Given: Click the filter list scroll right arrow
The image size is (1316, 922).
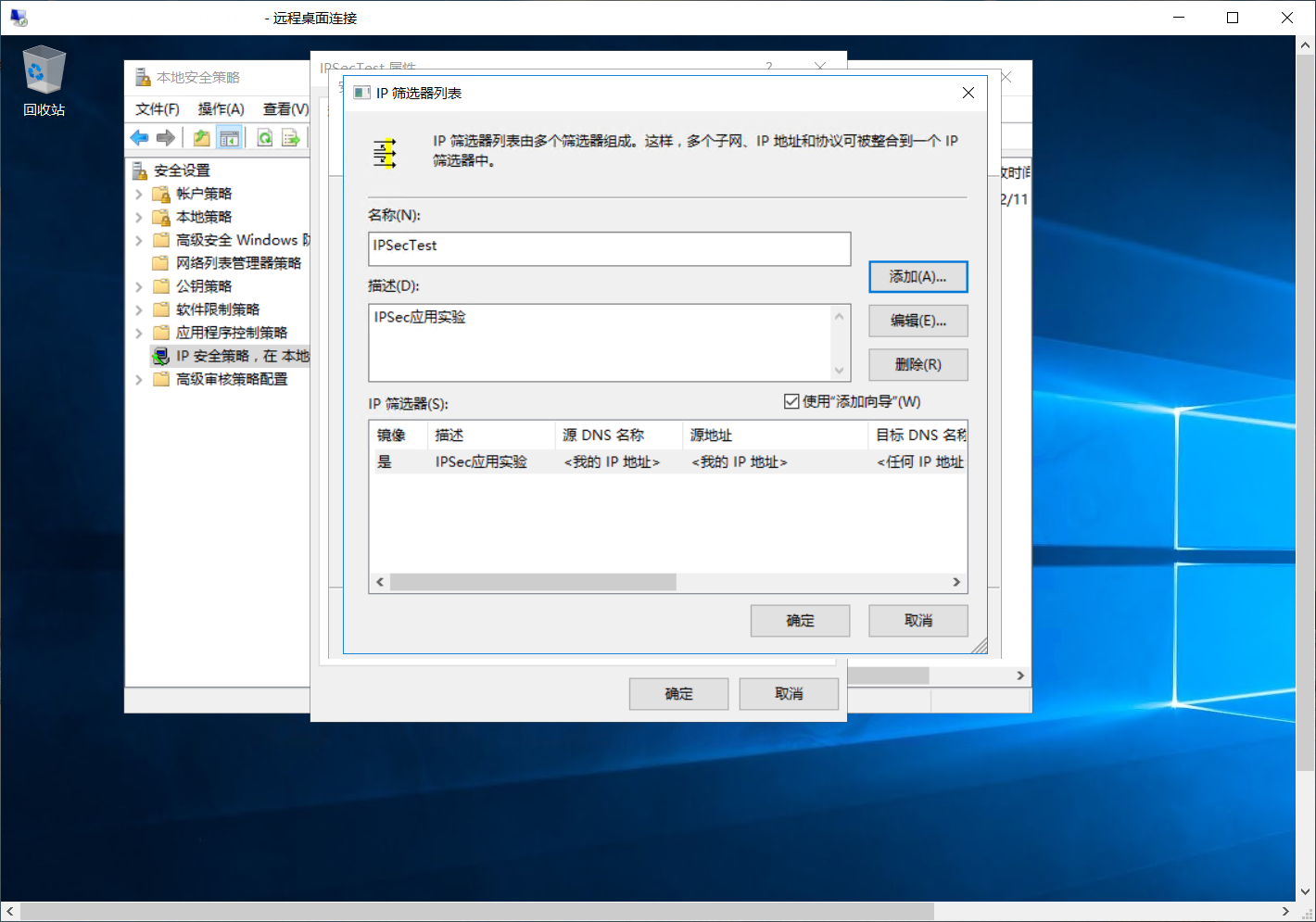Looking at the screenshot, I should tap(956, 582).
